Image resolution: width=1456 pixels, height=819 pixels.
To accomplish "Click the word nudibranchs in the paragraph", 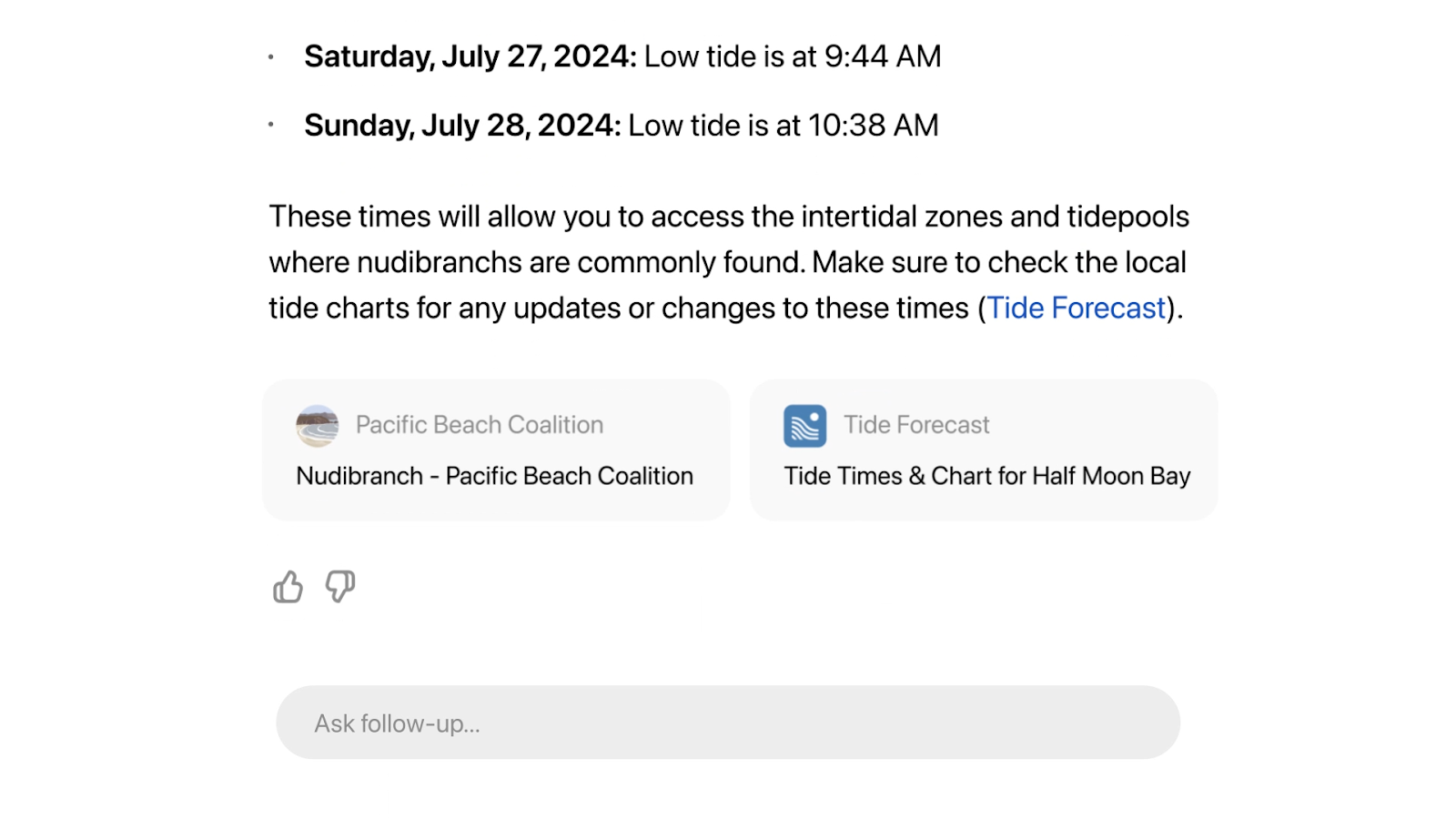I will pos(440,262).
